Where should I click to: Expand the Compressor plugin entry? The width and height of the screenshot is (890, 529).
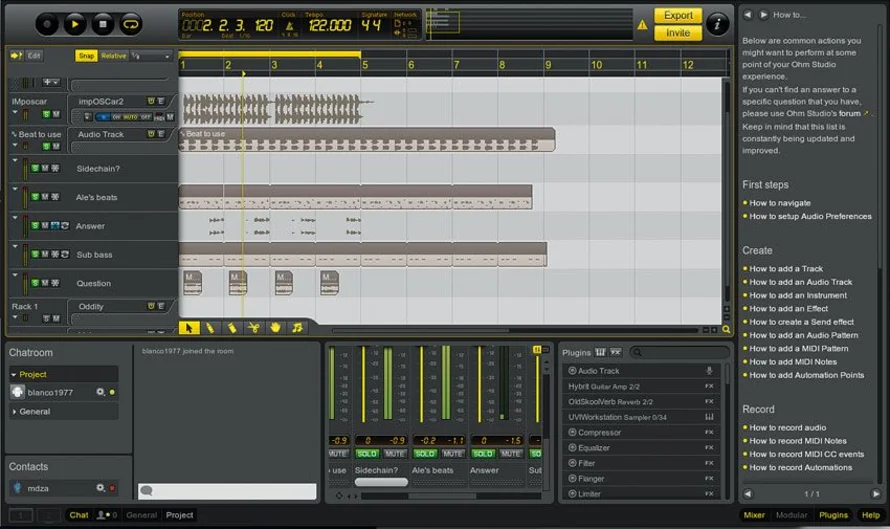573,433
